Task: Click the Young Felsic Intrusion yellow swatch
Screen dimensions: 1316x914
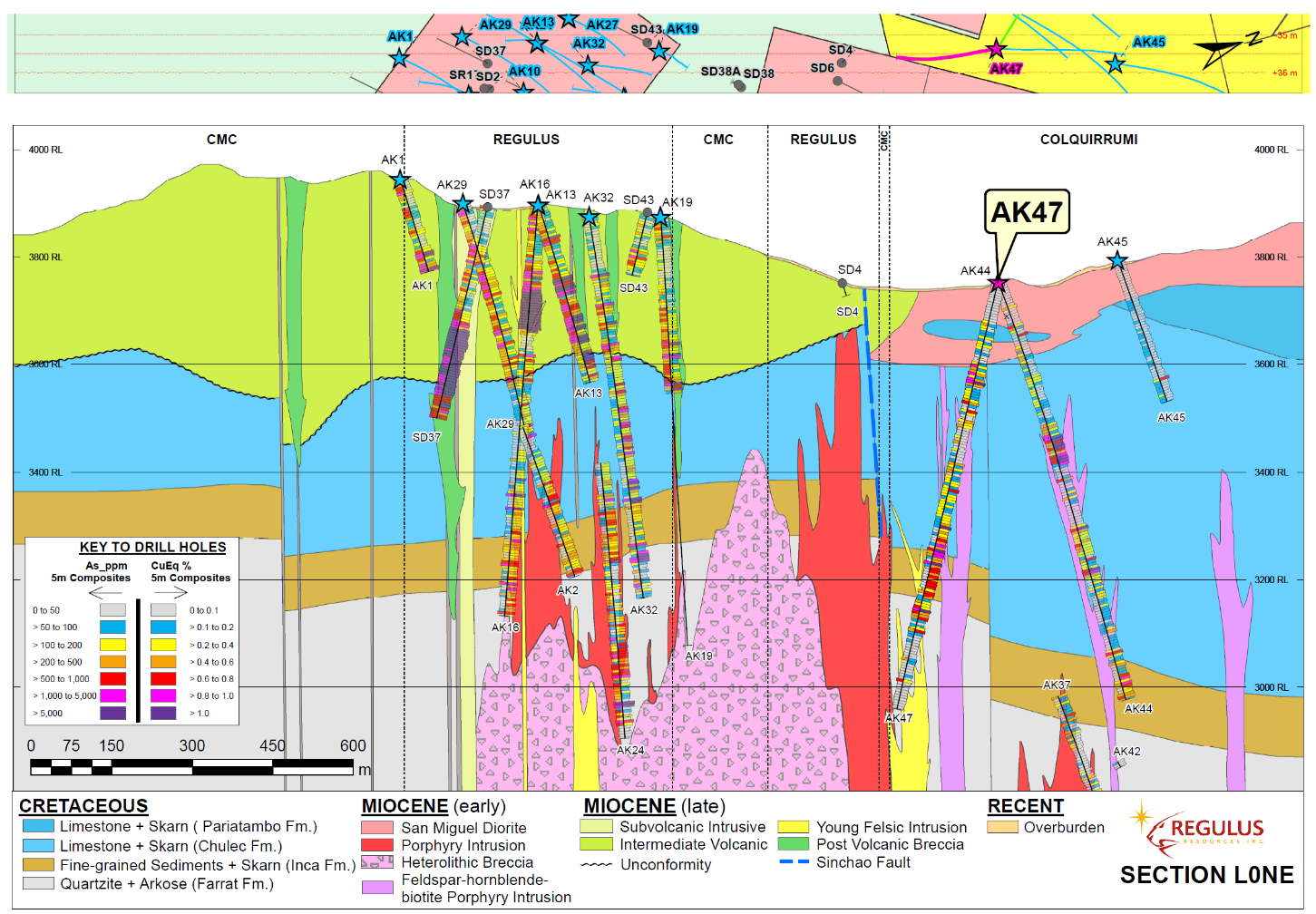Action: [x=793, y=827]
